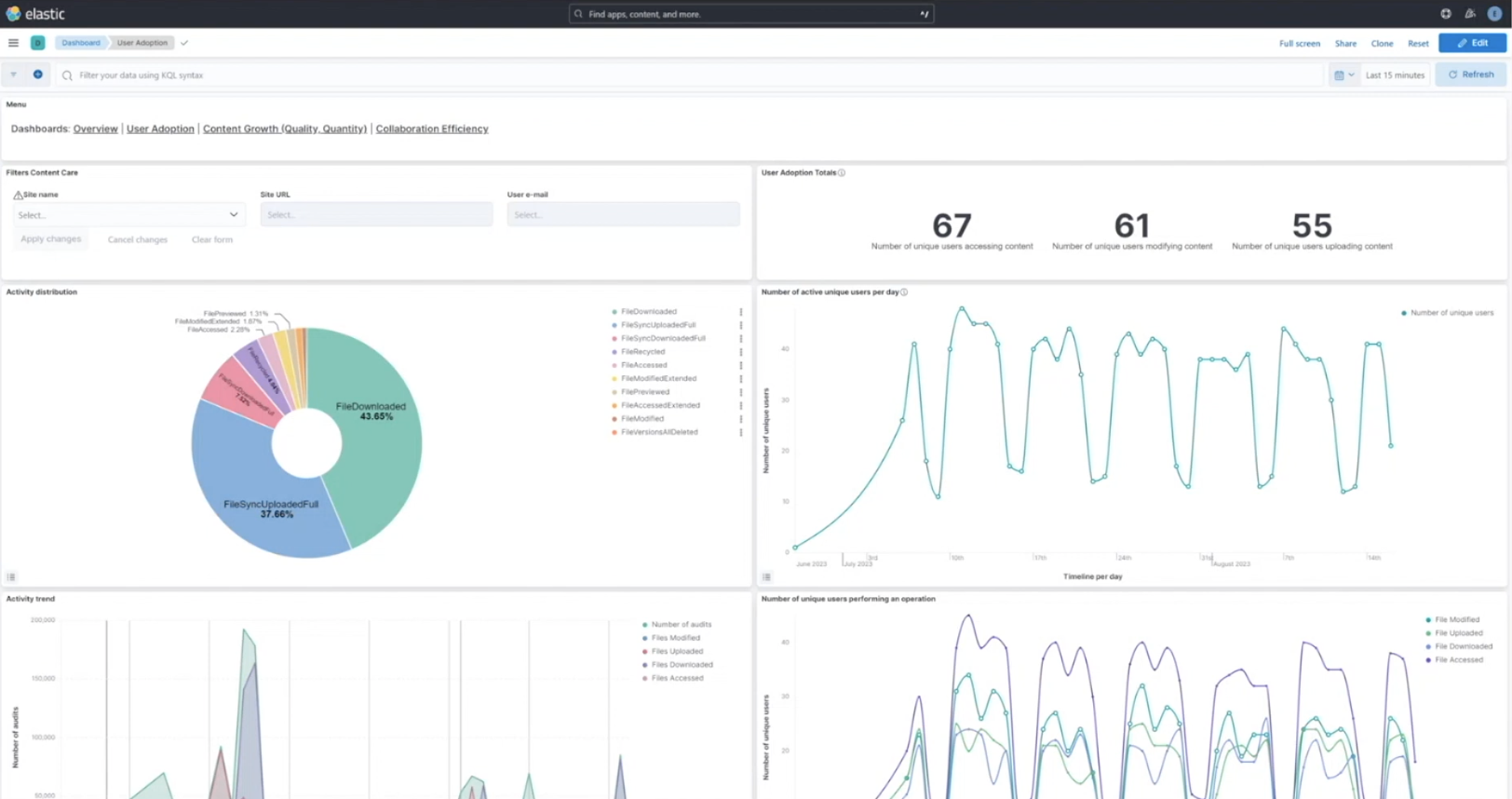Open the user profile avatar
The height and width of the screenshot is (799, 1512).
1494,14
